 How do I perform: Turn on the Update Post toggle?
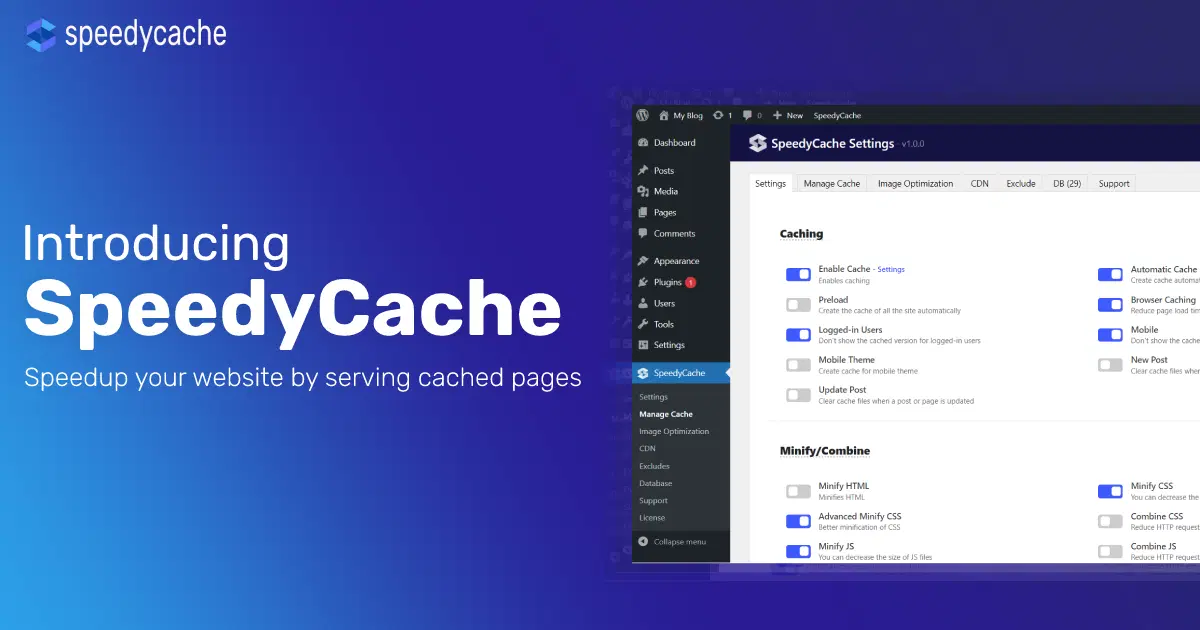(798, 395)
